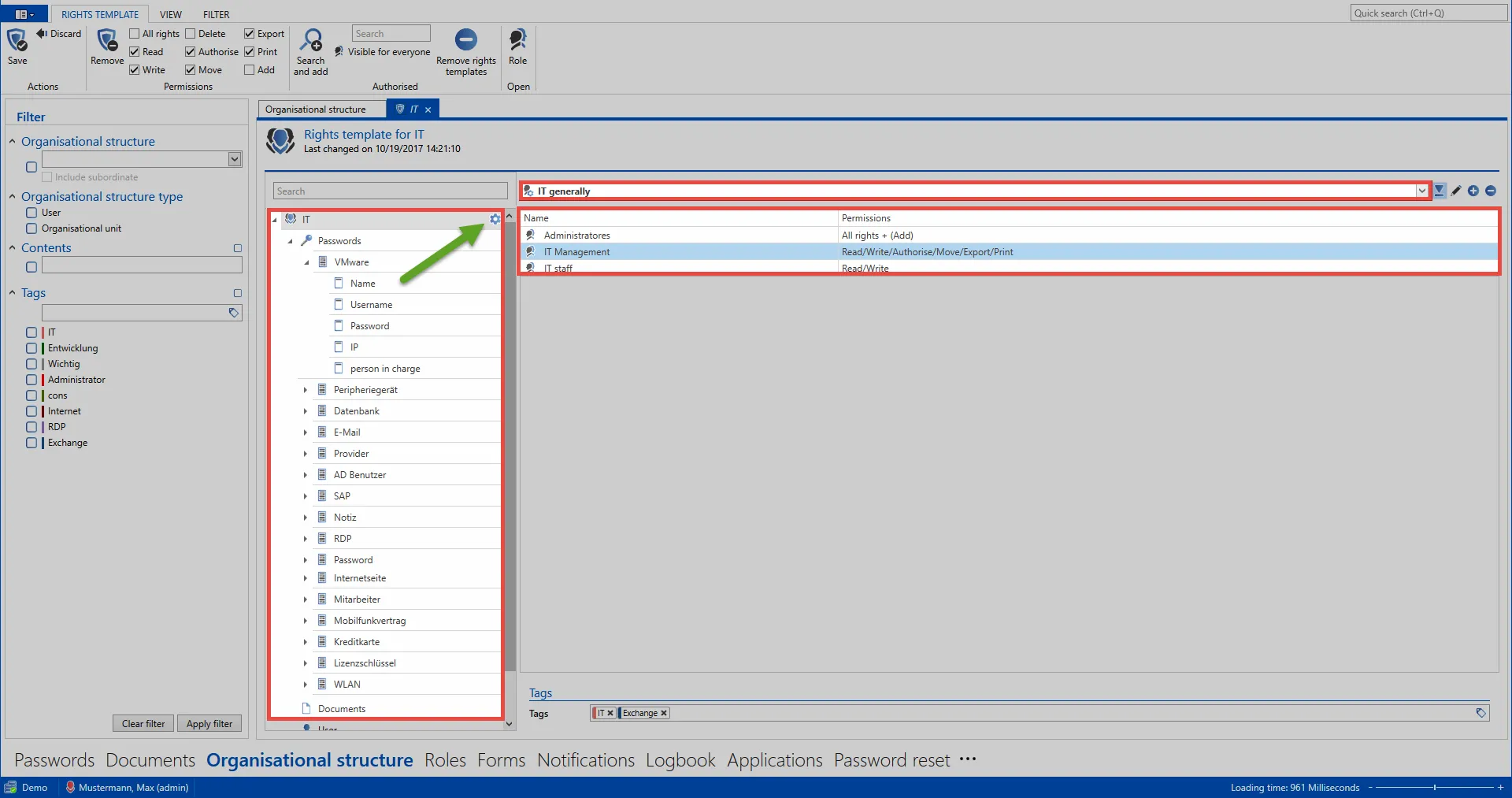Click the Apply filter button
This screenshot has height=798, width=1512.
click(x=209, y=724)
